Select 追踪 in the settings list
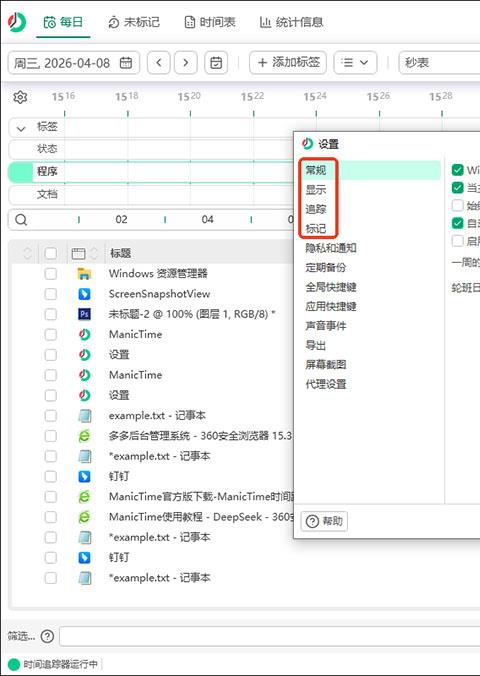 point(316,209)
